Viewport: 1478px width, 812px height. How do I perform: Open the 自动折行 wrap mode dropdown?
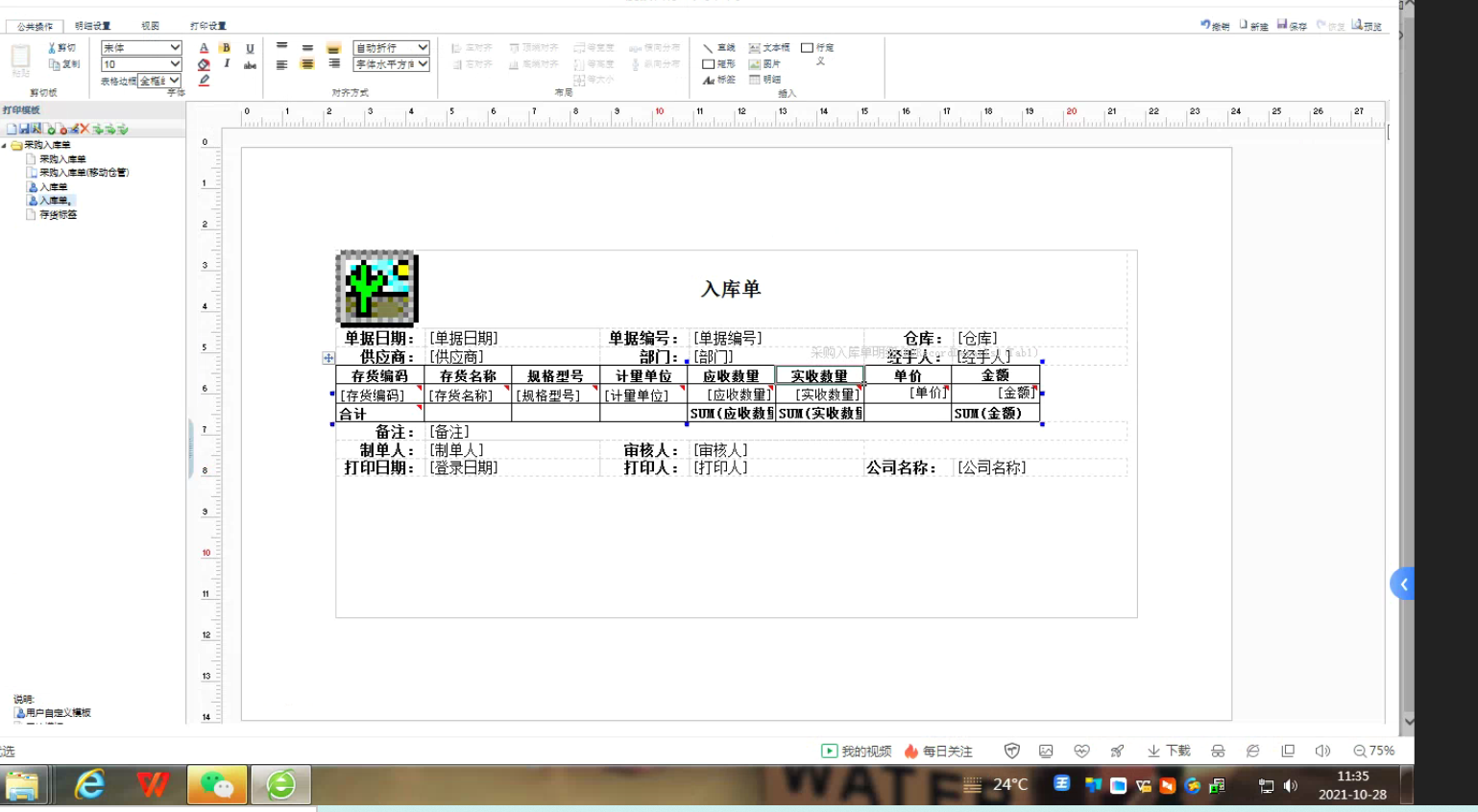tap(391, 47)
